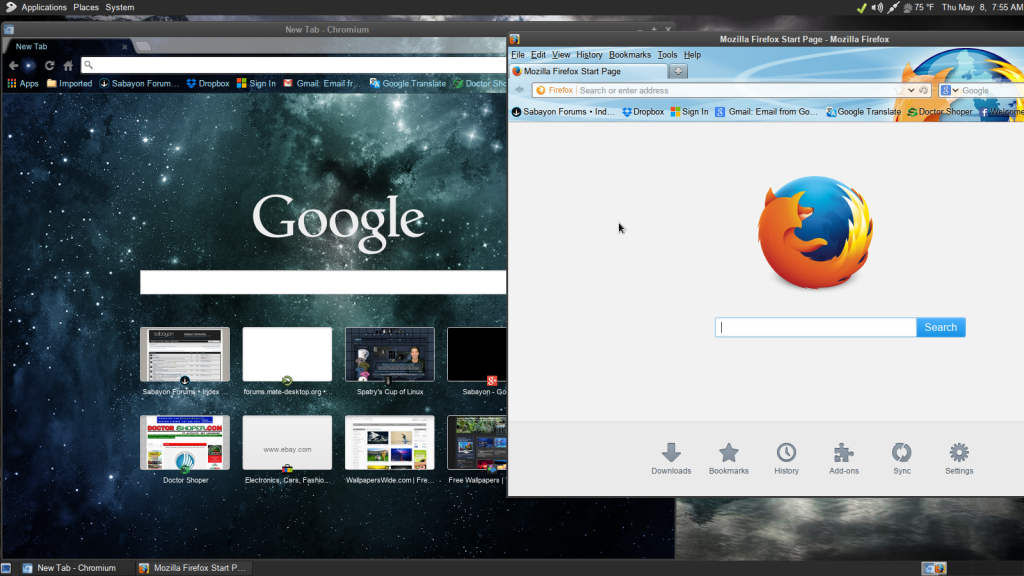Open a new tab in Firefox
Screen dimensions: 1024x576
[678, 71]
